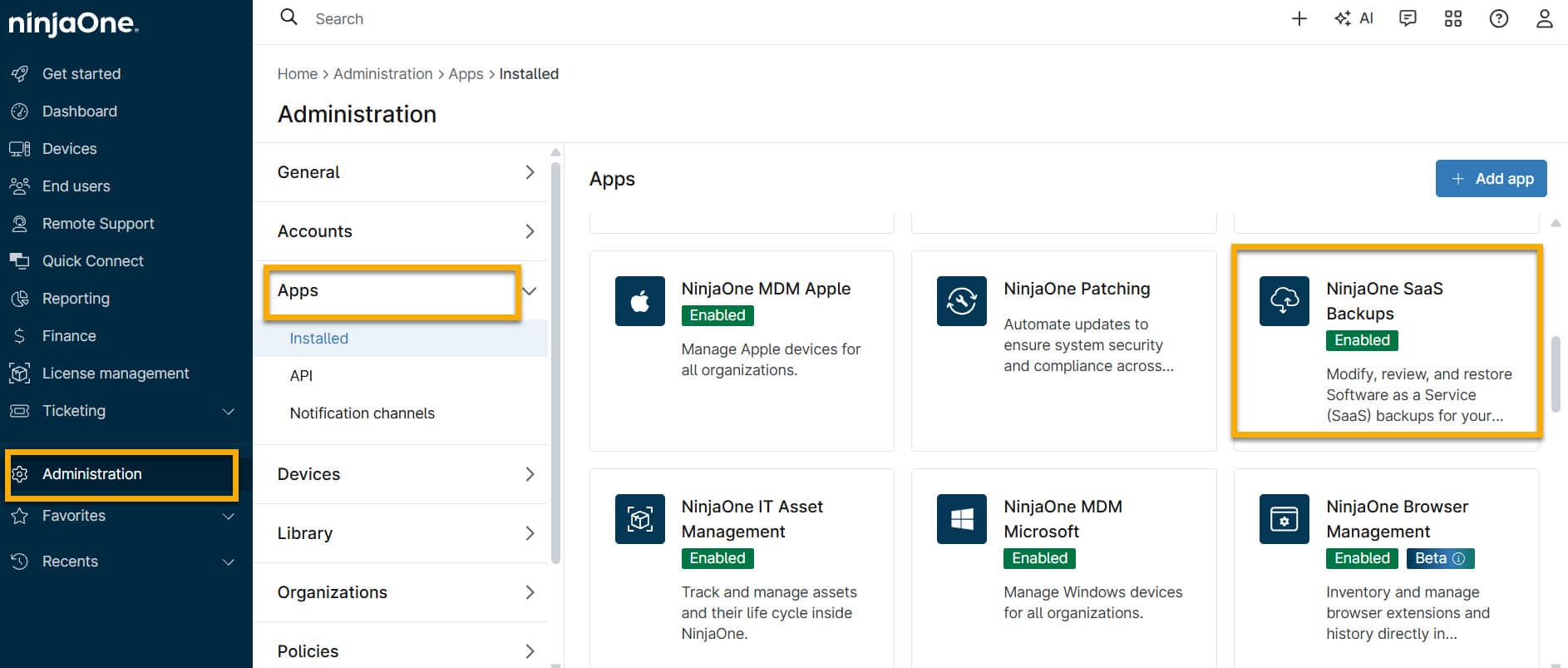Click the Beta badge on Browser Management
The height and width of the screenshot is (668, 1568).
point(1440,558)
